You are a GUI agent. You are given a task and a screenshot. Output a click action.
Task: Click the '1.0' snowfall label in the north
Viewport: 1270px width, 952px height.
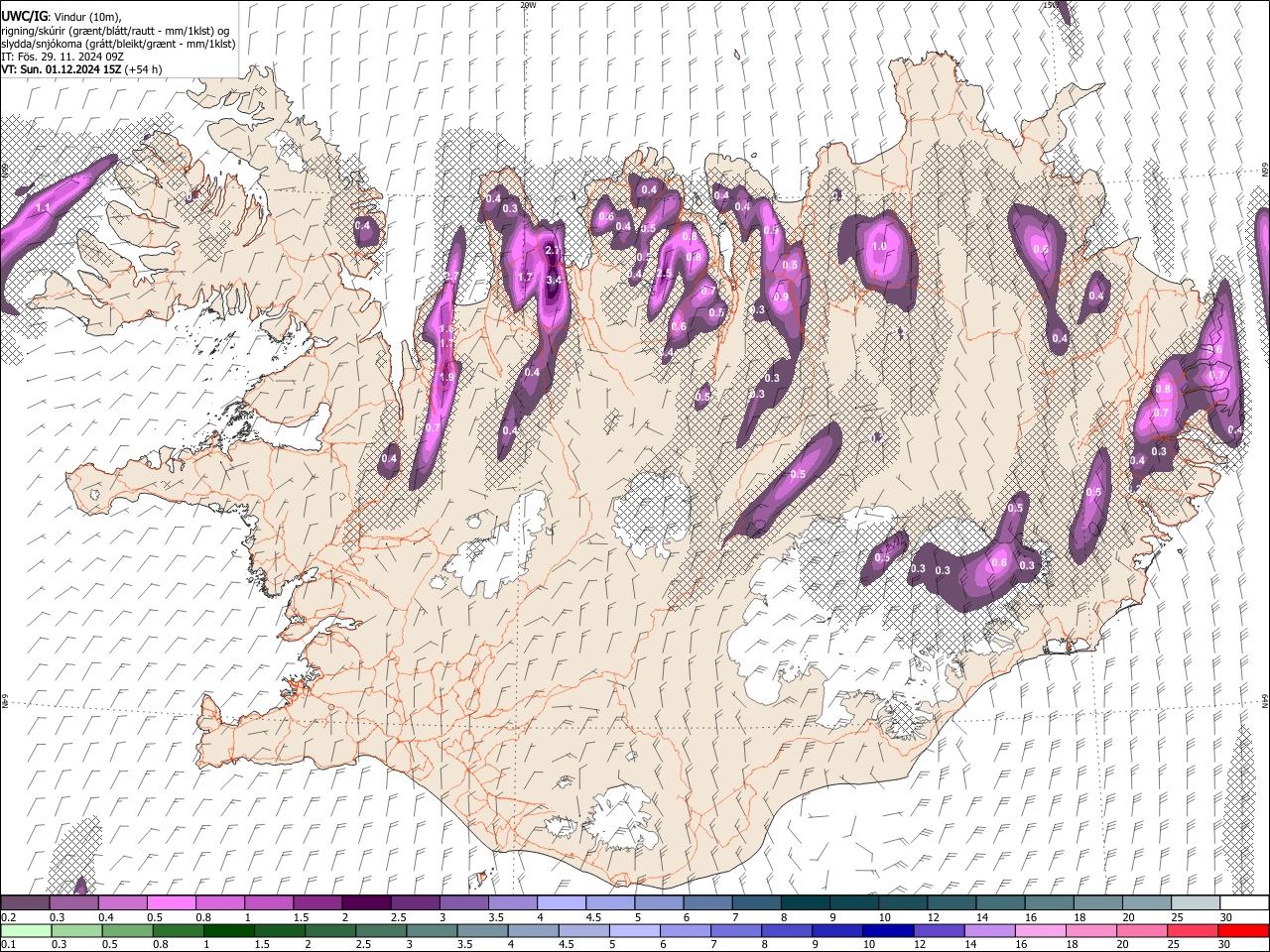(x=879, y=246)
